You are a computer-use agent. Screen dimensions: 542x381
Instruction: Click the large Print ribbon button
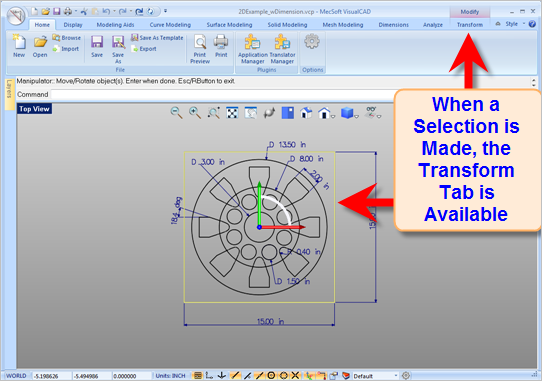(x=221, y=46)
